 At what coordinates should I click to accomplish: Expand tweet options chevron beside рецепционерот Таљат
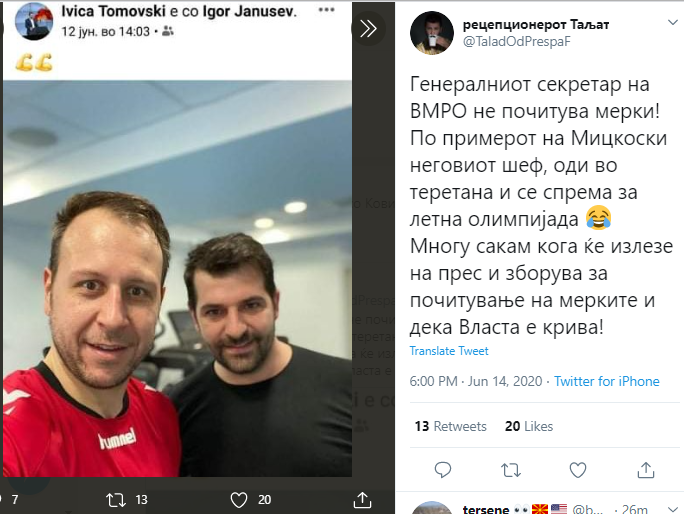[673, 23]
